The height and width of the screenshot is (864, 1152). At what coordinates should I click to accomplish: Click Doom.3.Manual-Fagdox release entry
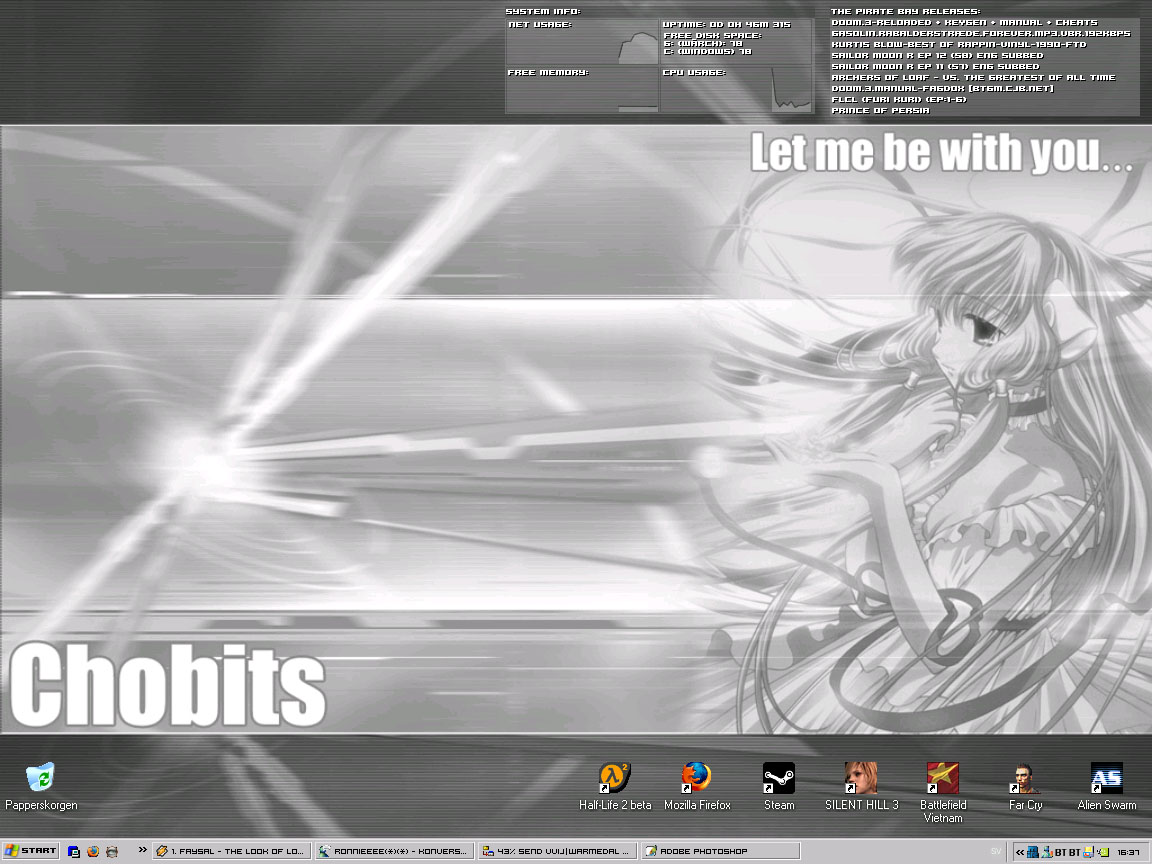(942, 89)
